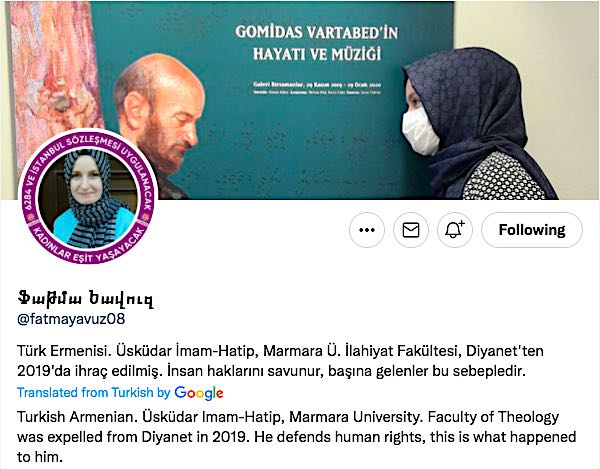Click the word Turkish in translation notice
This screenshot has width=600, height=469.
point(132,392)
